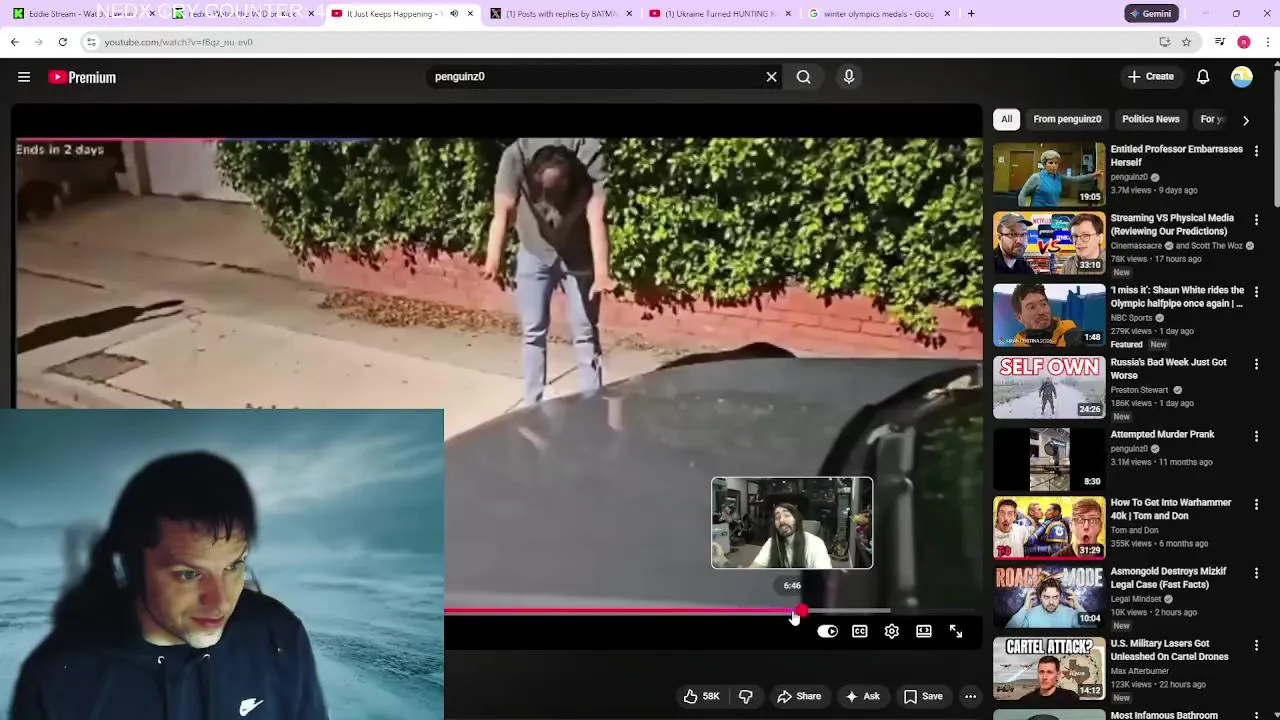Open 'I miss it' Shaun White title
The image size is (1280, 720).
(1177, 297)
